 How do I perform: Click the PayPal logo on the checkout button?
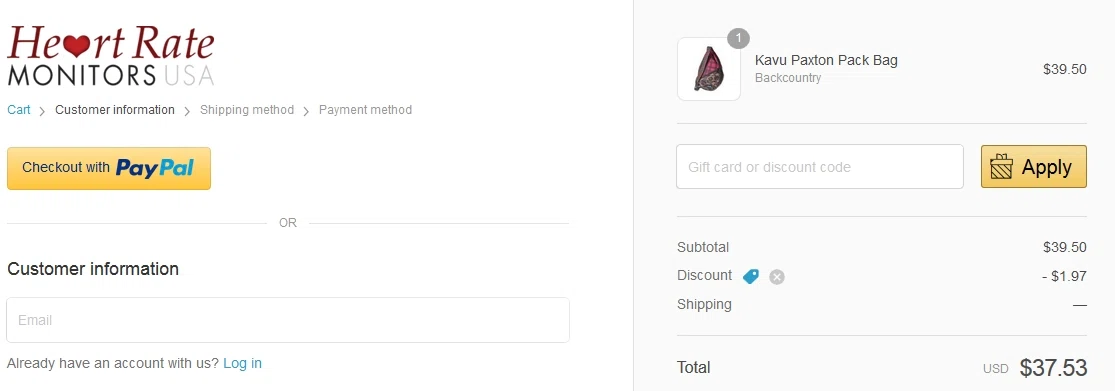coord(155,168)
